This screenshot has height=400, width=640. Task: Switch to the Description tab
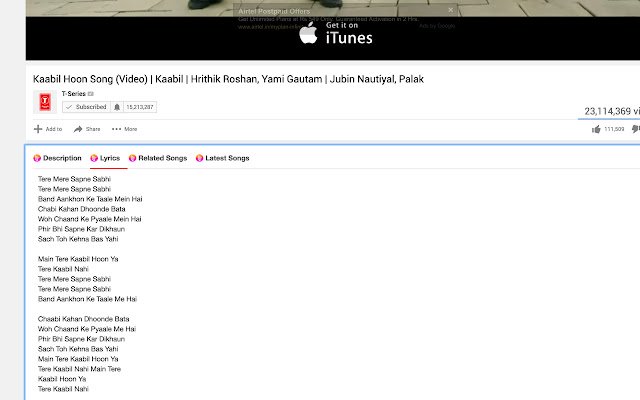tap(58, 158)
